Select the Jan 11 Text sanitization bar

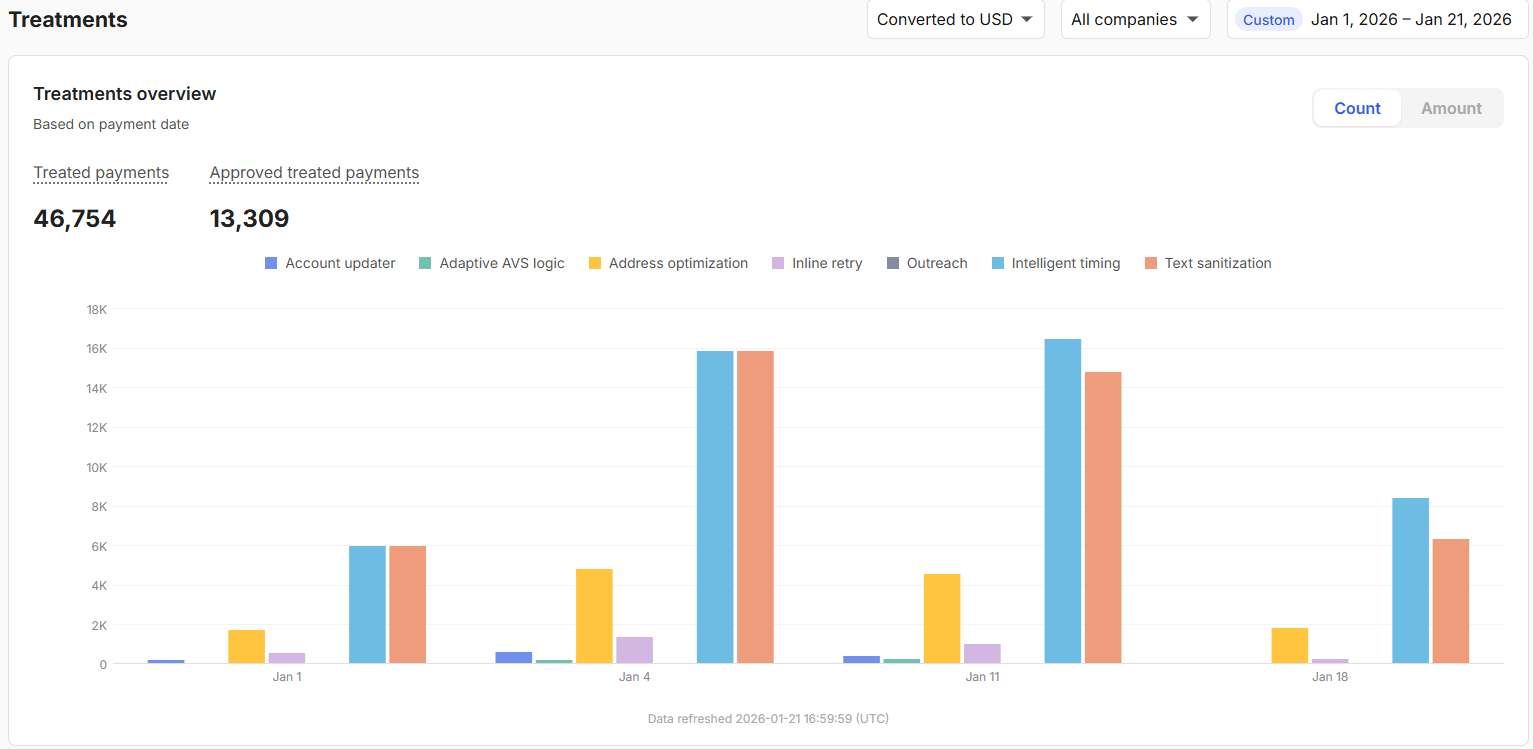point(1103,517)
